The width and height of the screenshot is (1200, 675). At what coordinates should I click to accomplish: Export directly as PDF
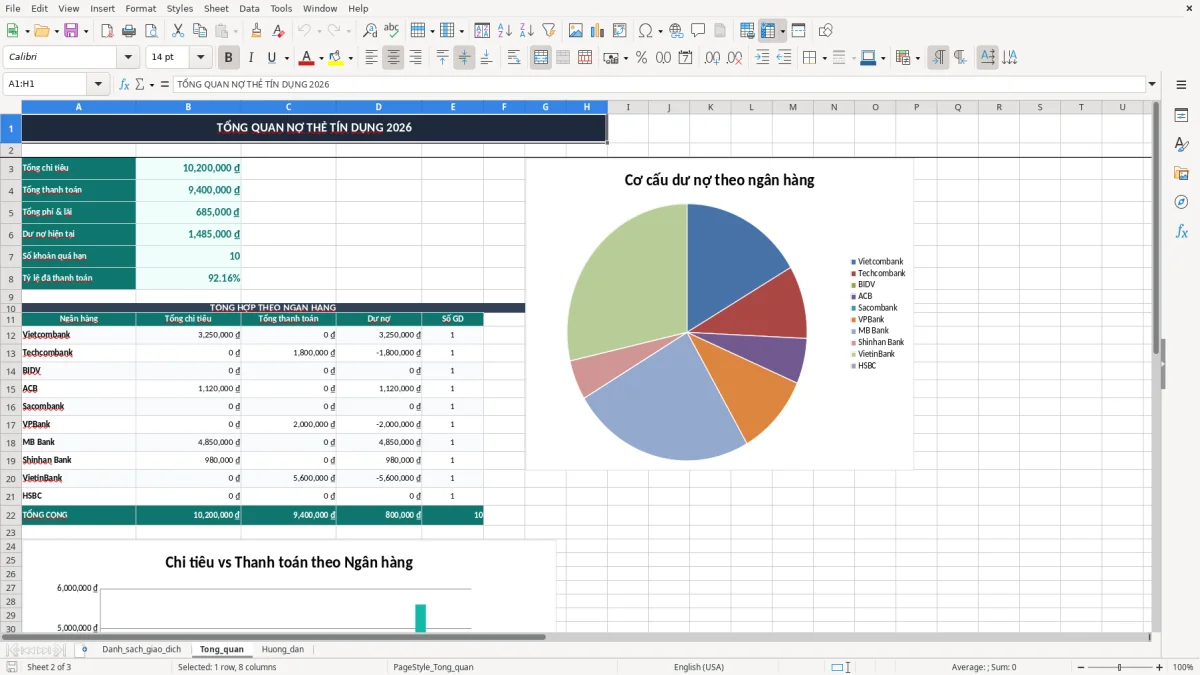click(x=106, y=31)
